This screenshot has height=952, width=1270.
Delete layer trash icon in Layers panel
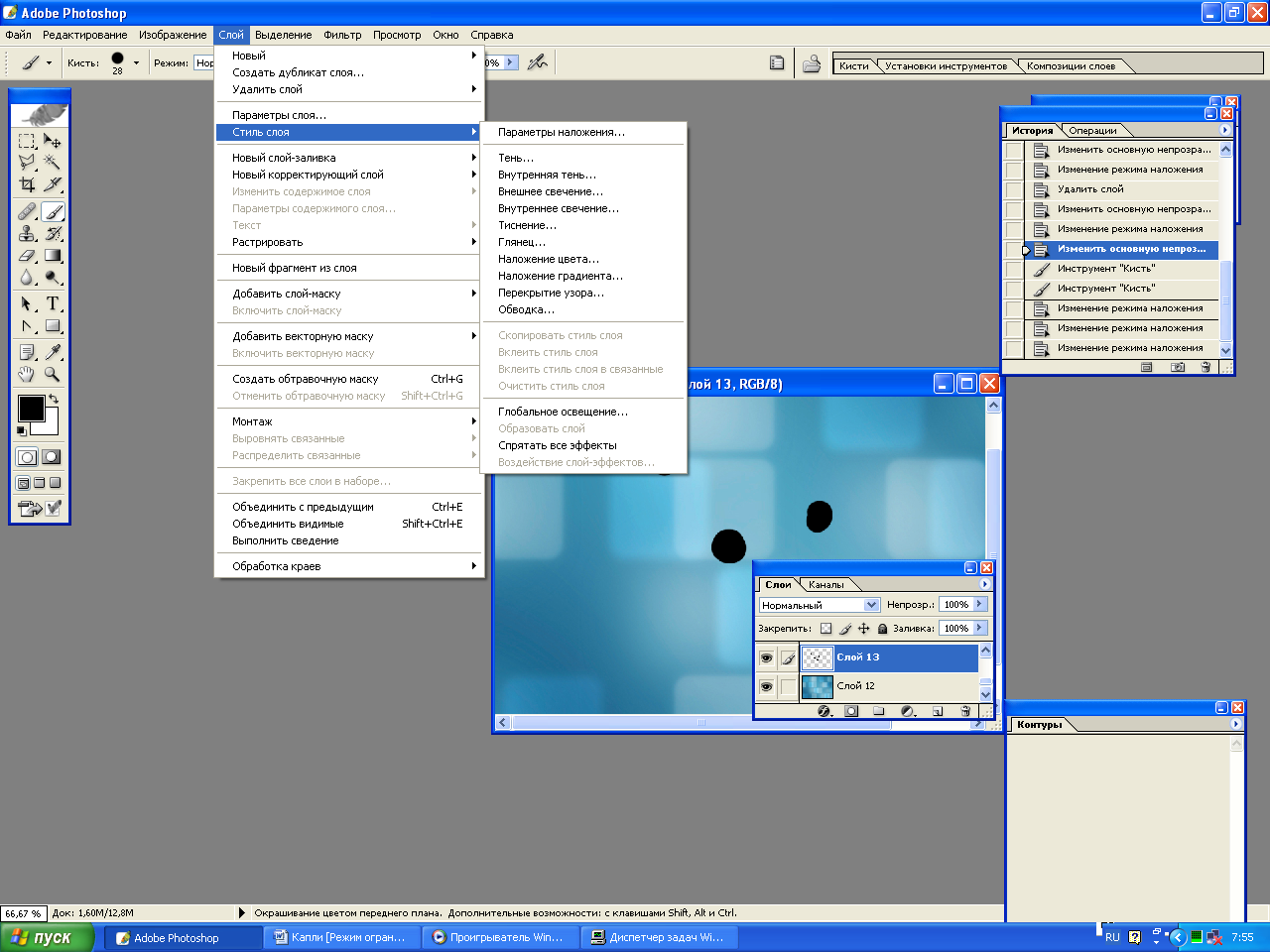coord(965,711)
